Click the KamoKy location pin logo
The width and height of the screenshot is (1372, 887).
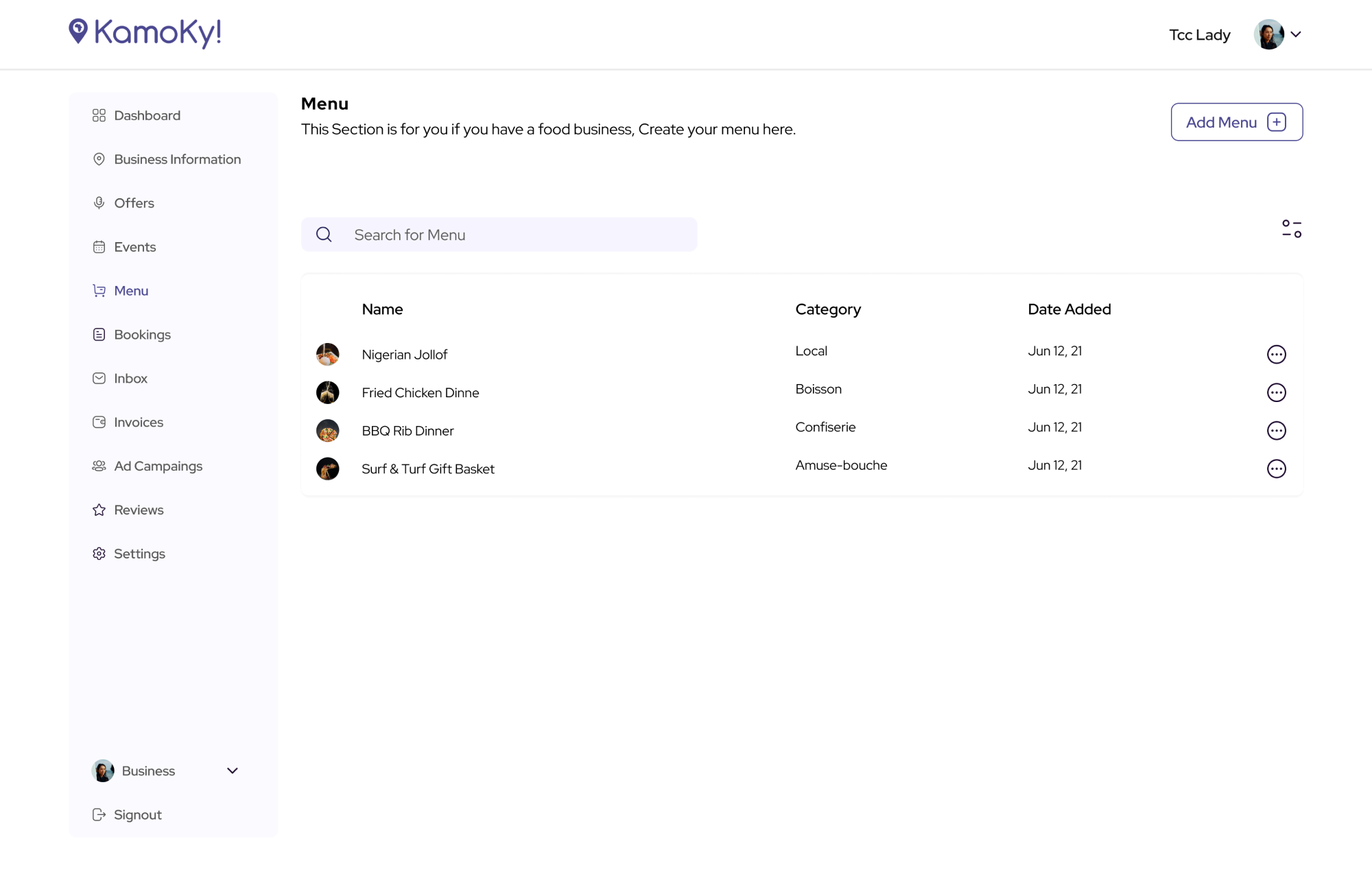78,31
